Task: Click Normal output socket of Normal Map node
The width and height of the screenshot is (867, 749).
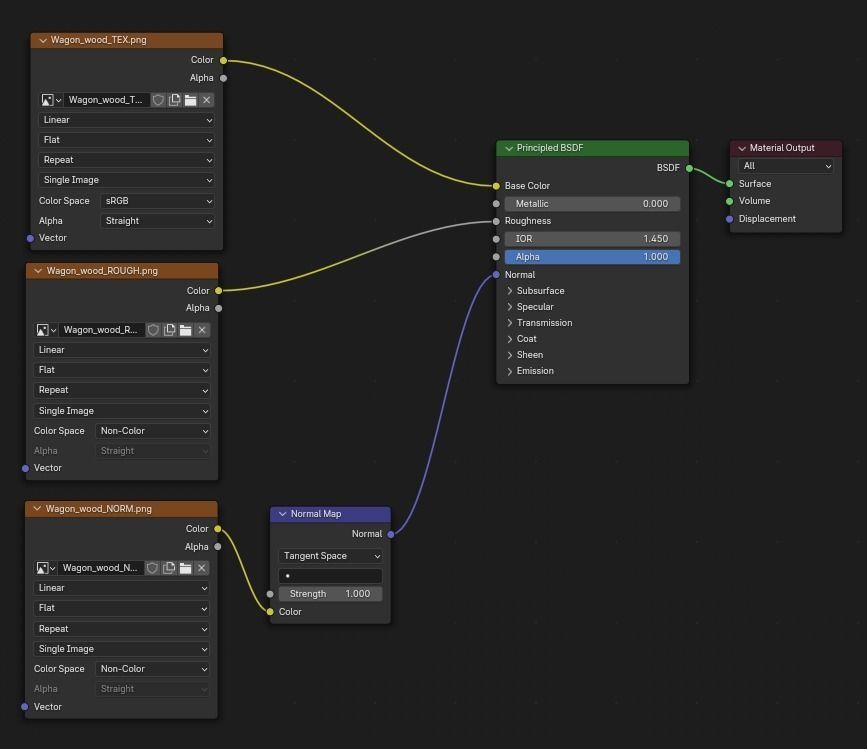Action: coord(391,535)
